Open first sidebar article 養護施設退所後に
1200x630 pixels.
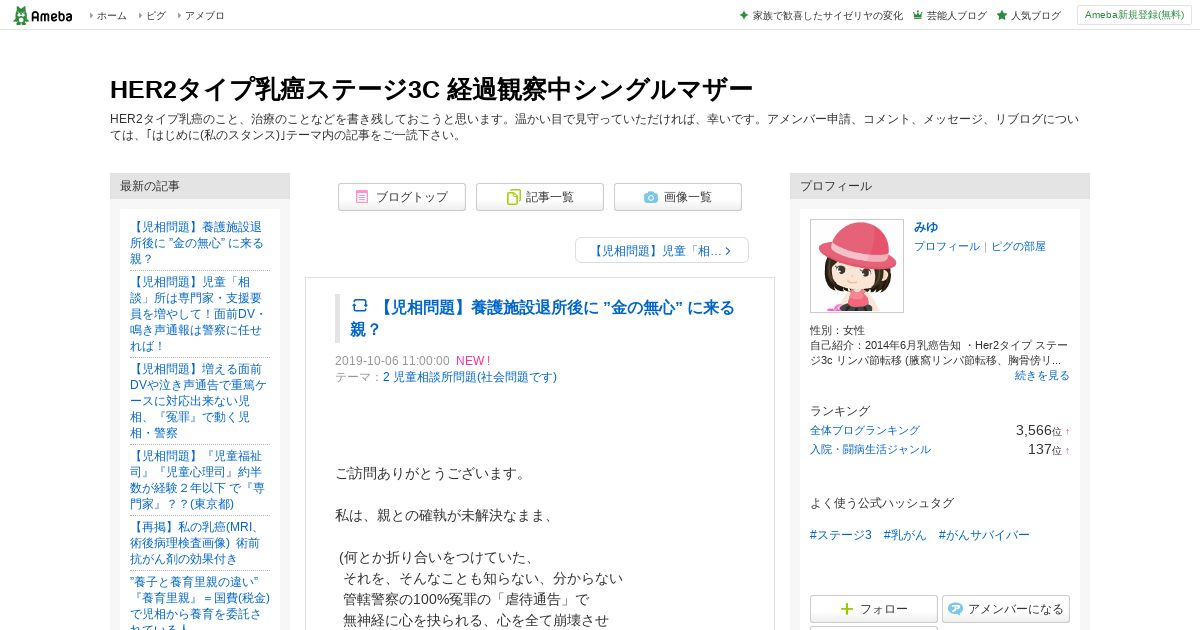[198, 243]
